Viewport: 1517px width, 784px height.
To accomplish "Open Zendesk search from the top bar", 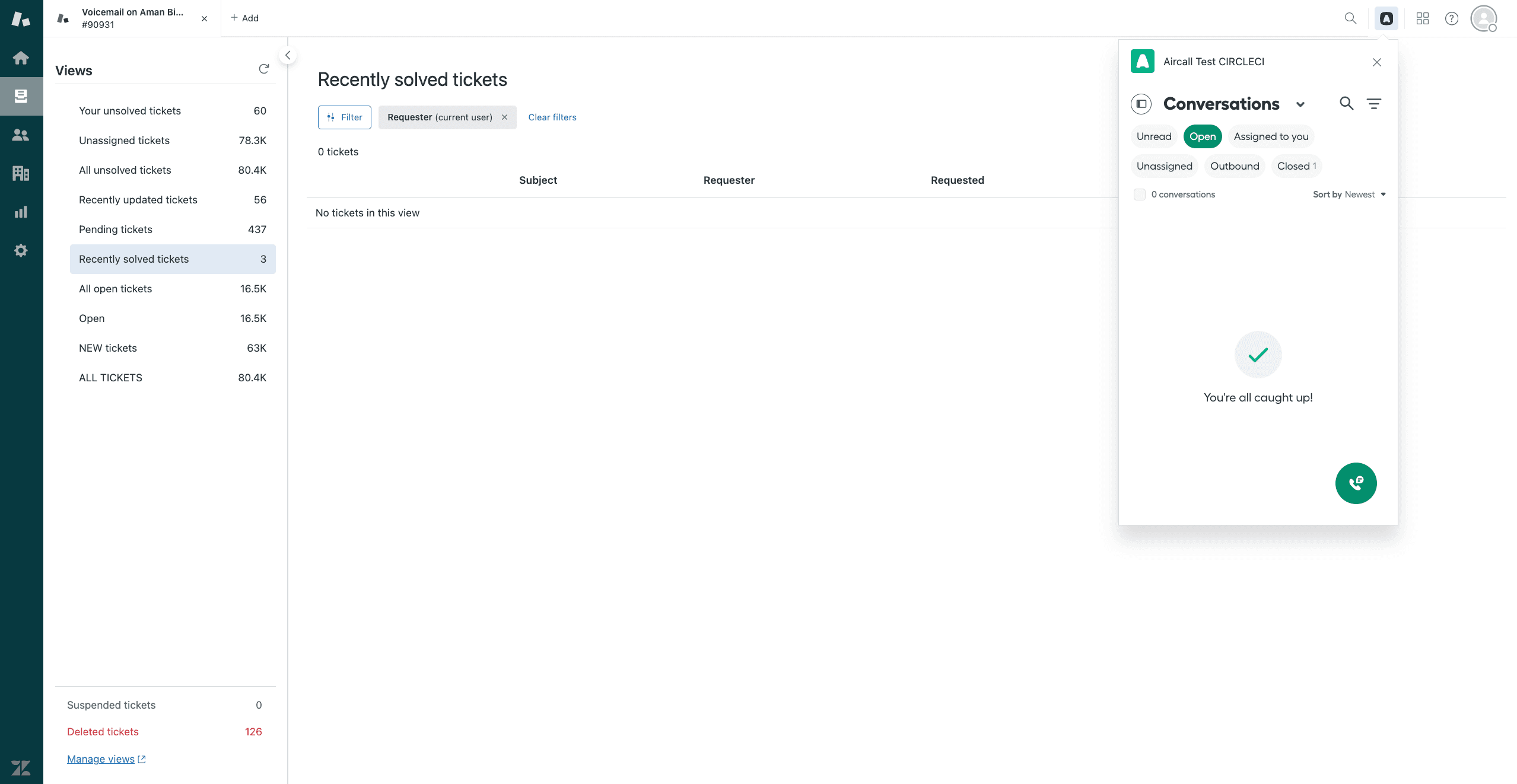I will click(1350, 18).
